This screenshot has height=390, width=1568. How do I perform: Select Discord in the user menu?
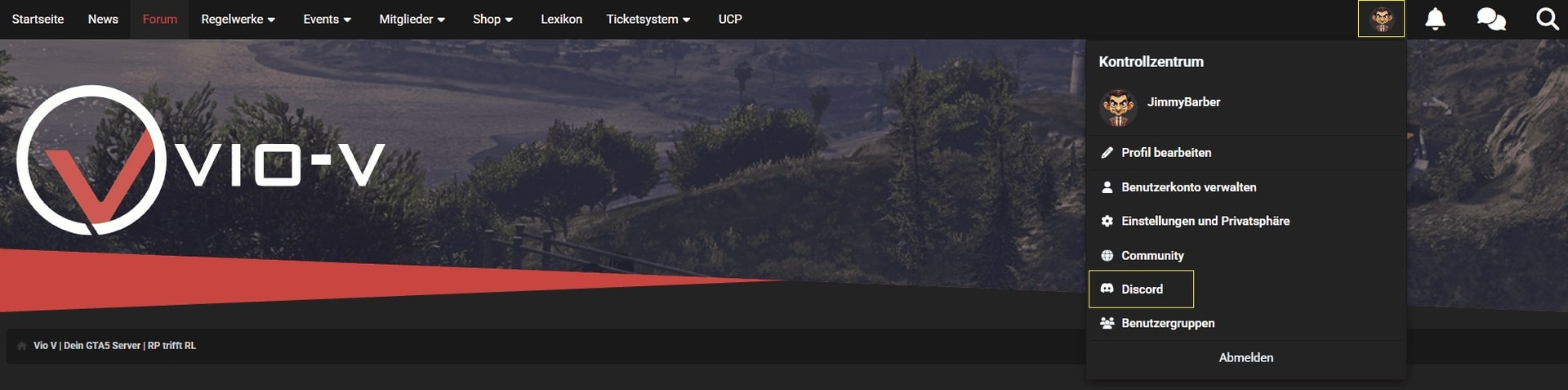click(1141, 289)
